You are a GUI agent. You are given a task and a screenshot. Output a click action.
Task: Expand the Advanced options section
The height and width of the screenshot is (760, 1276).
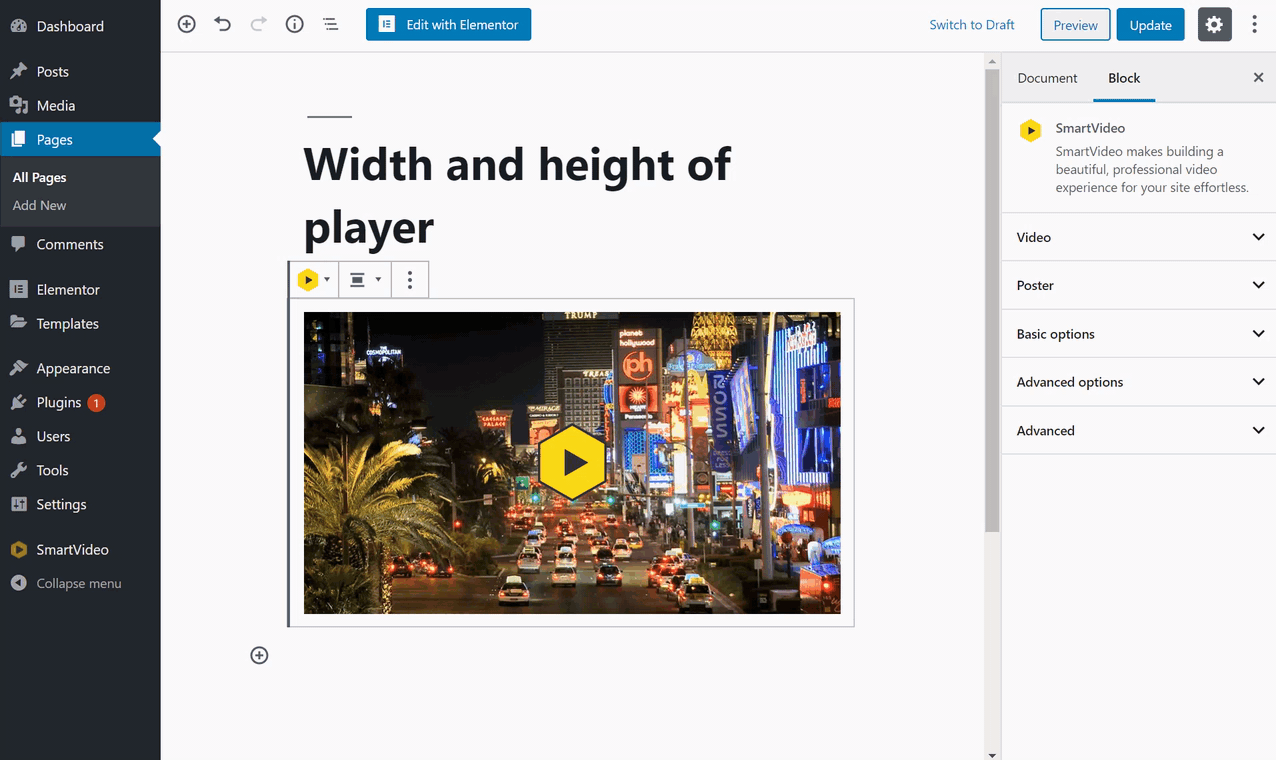(1139, 382)
